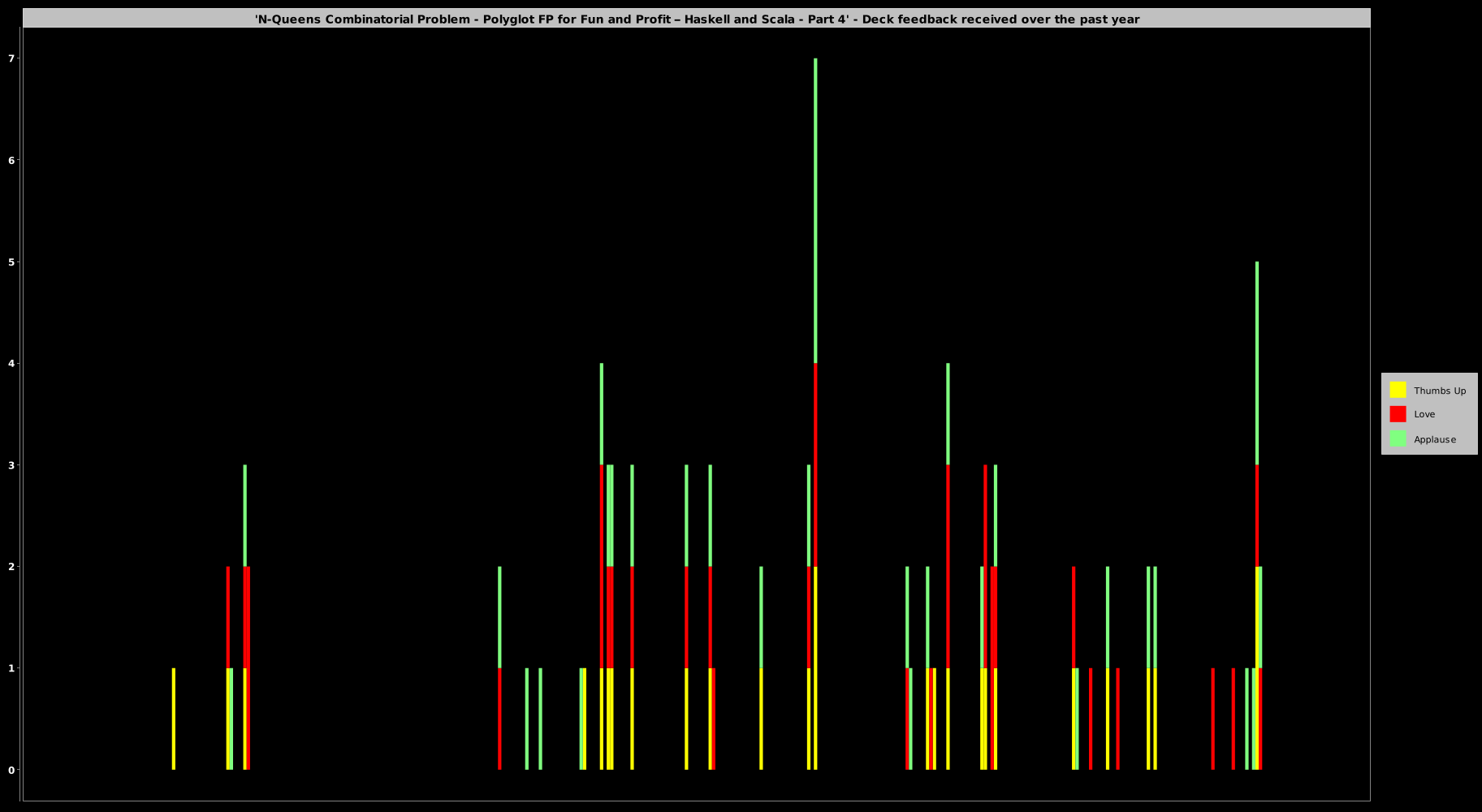
Task: Click the tallest bar reaching value 7
Action: pyautogui.click(x=815, y=414)
